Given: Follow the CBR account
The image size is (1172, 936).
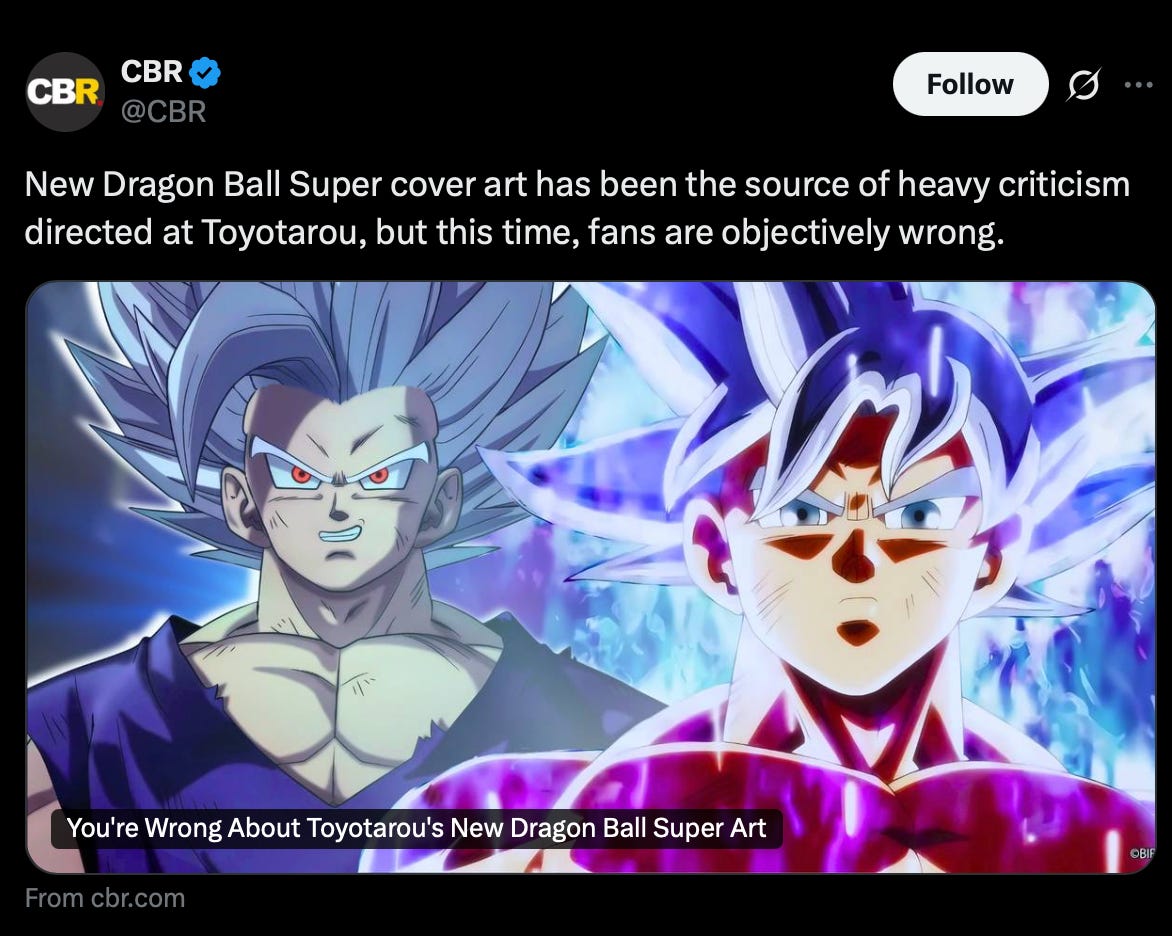Looking at the screenshot, I should tap(970, 84).
